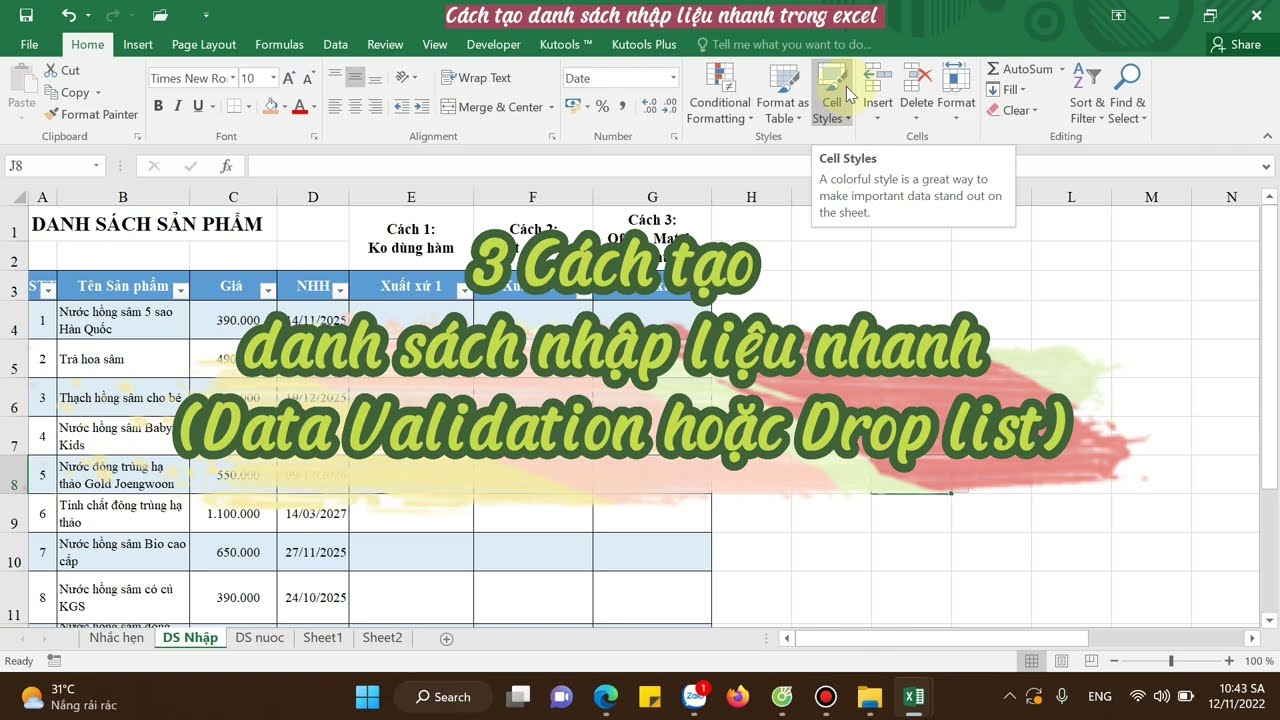Image resolution: width=1280 pixels, height=720 pixels.
Task: Open the Date number format dropdown
Action: click(673, 78)
